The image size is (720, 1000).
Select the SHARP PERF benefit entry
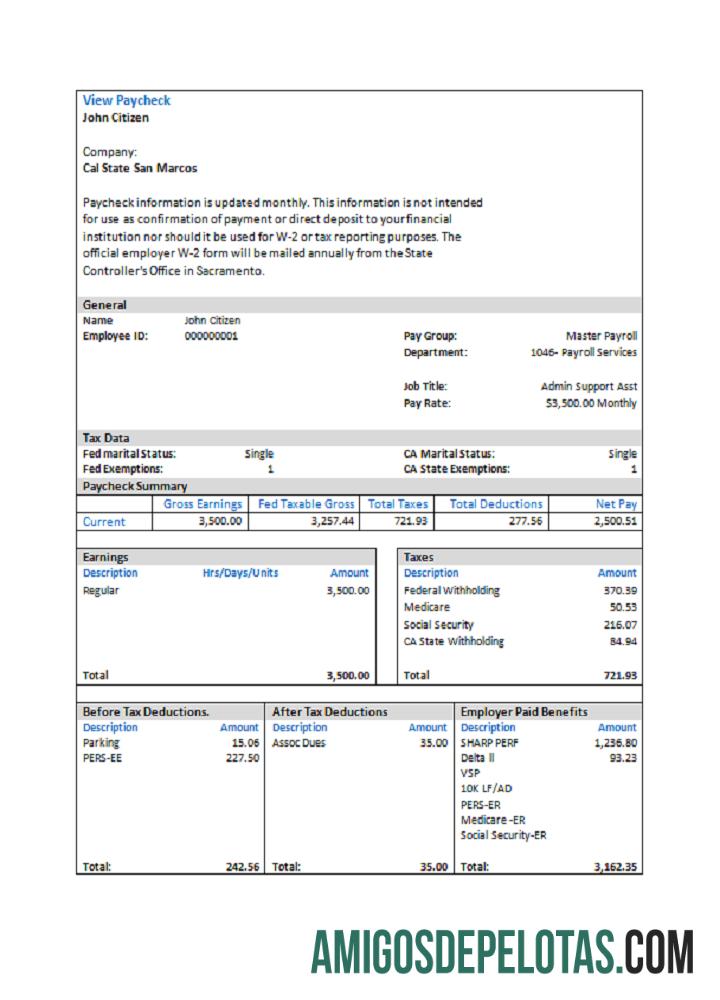point(490,743)
